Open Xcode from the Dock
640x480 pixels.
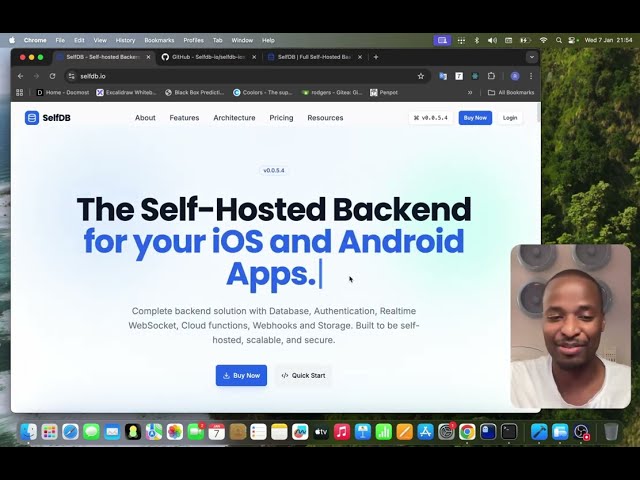point(539,432)
